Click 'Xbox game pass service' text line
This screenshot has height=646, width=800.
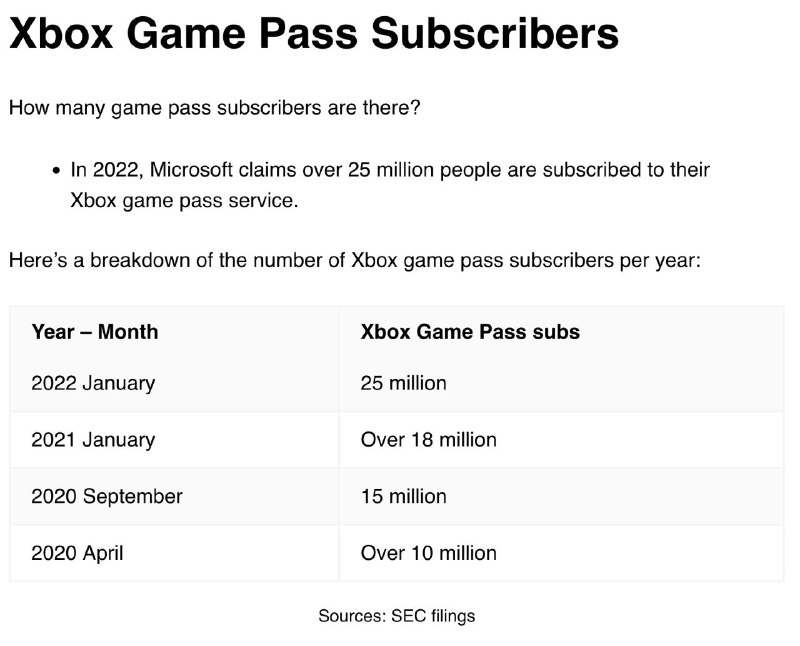coord(184,201)
